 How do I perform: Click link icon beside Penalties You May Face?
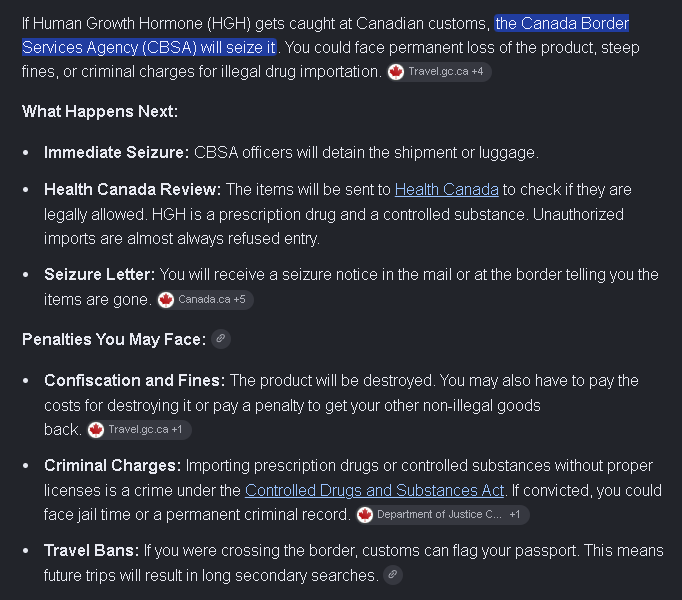pos(221,339)
